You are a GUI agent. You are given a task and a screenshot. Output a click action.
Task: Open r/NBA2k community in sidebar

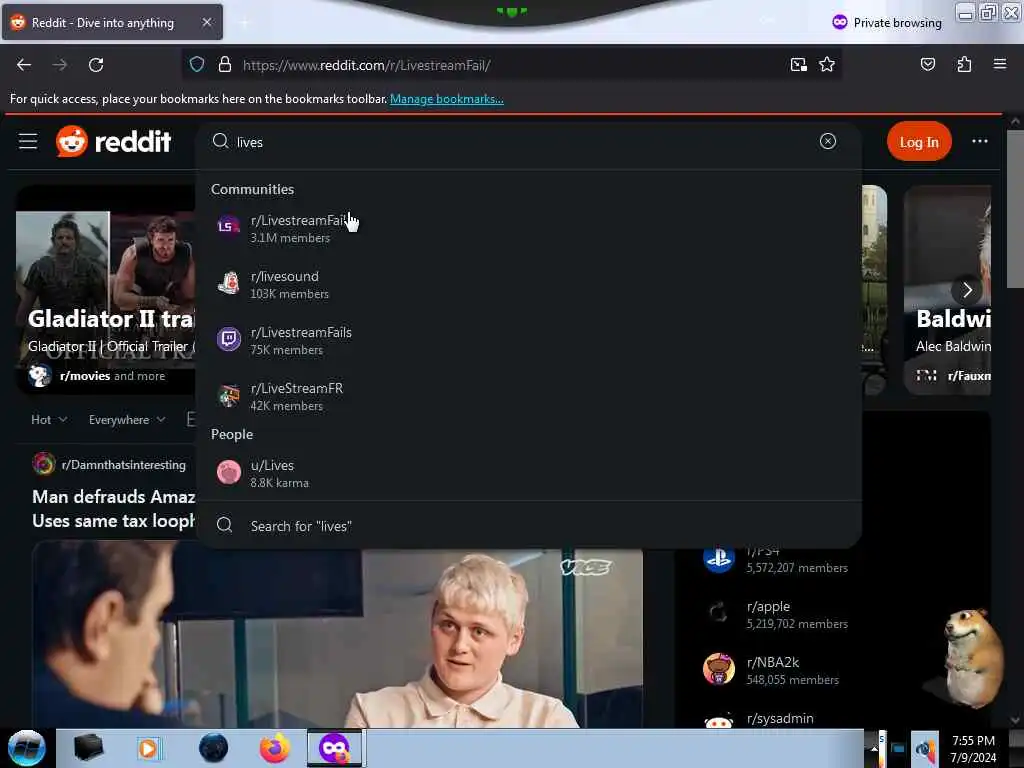773,662
